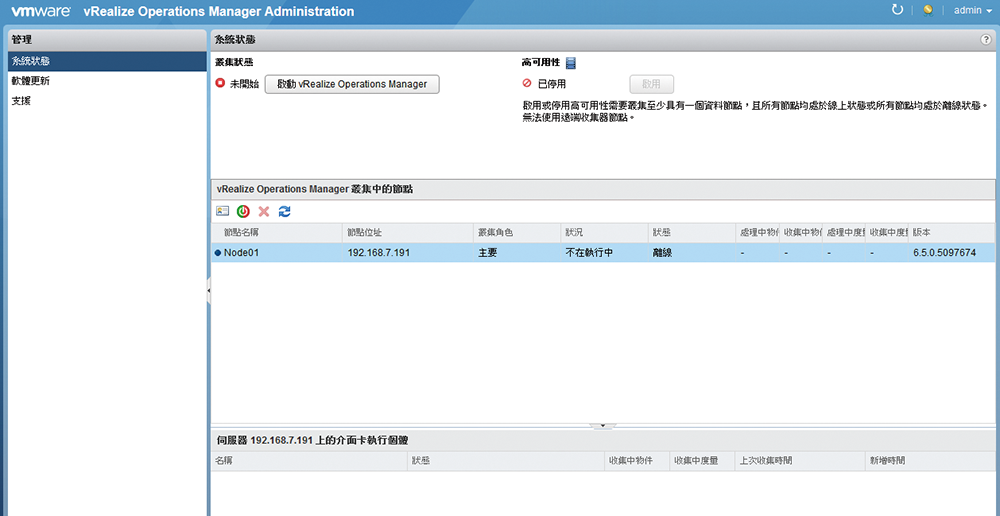Select 支援 in the left menu

107,101
